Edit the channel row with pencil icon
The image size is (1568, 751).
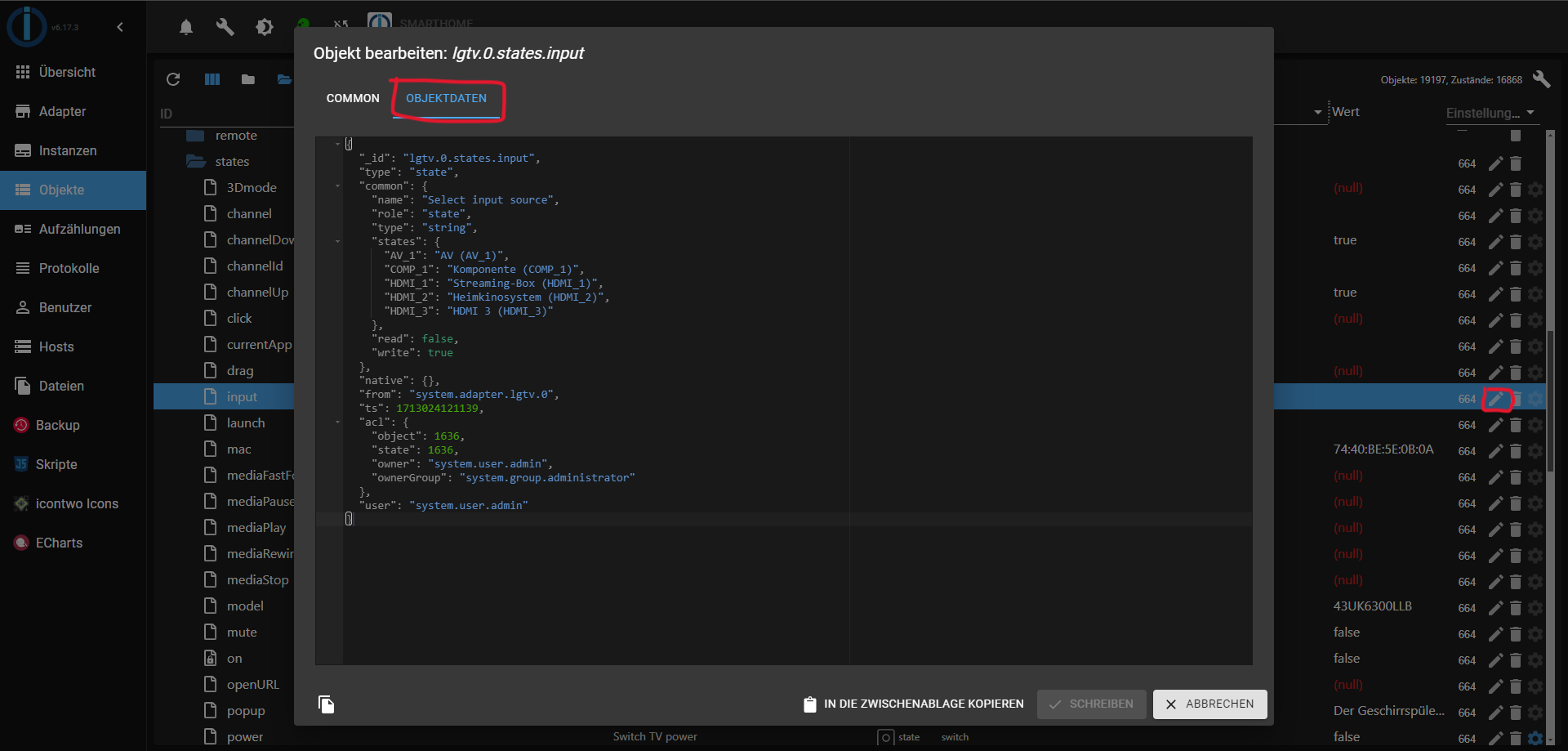pos(1495,216)
